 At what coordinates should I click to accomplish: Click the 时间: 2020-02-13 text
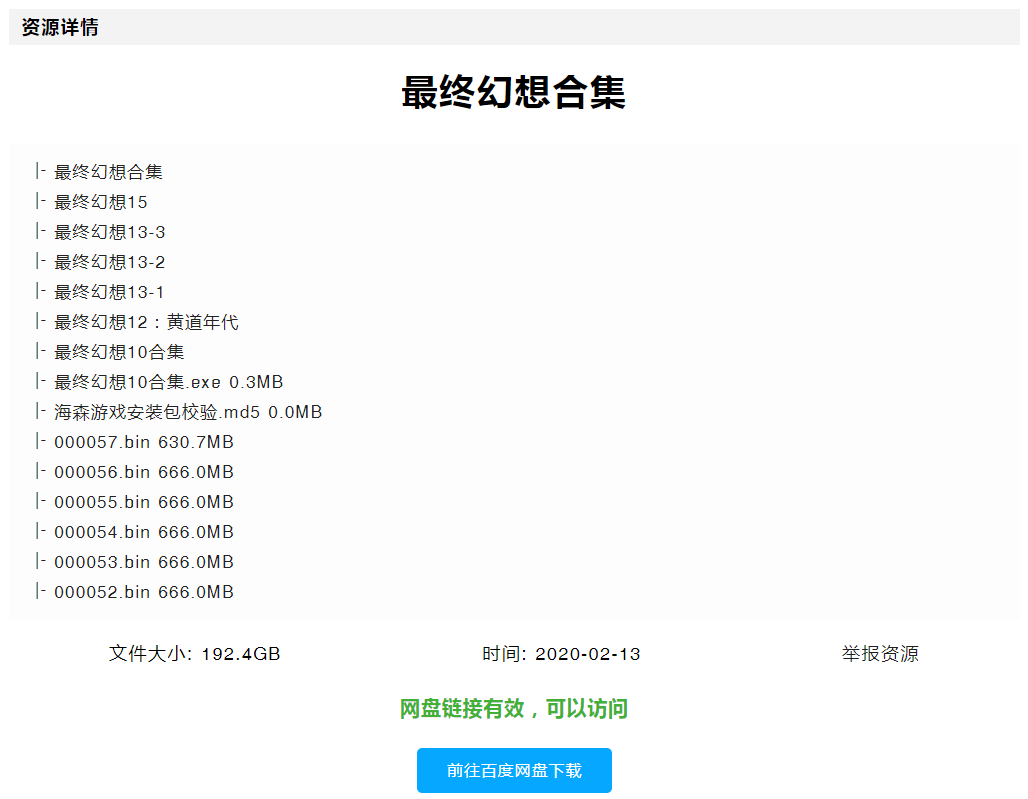561,653
